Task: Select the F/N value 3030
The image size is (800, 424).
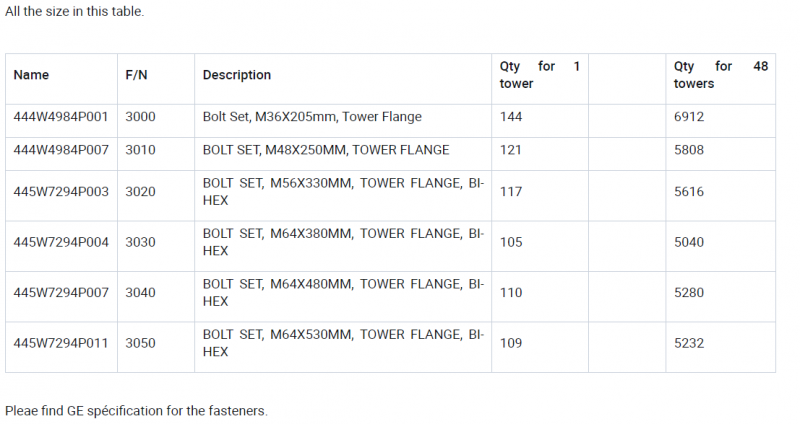Action: 140,242
